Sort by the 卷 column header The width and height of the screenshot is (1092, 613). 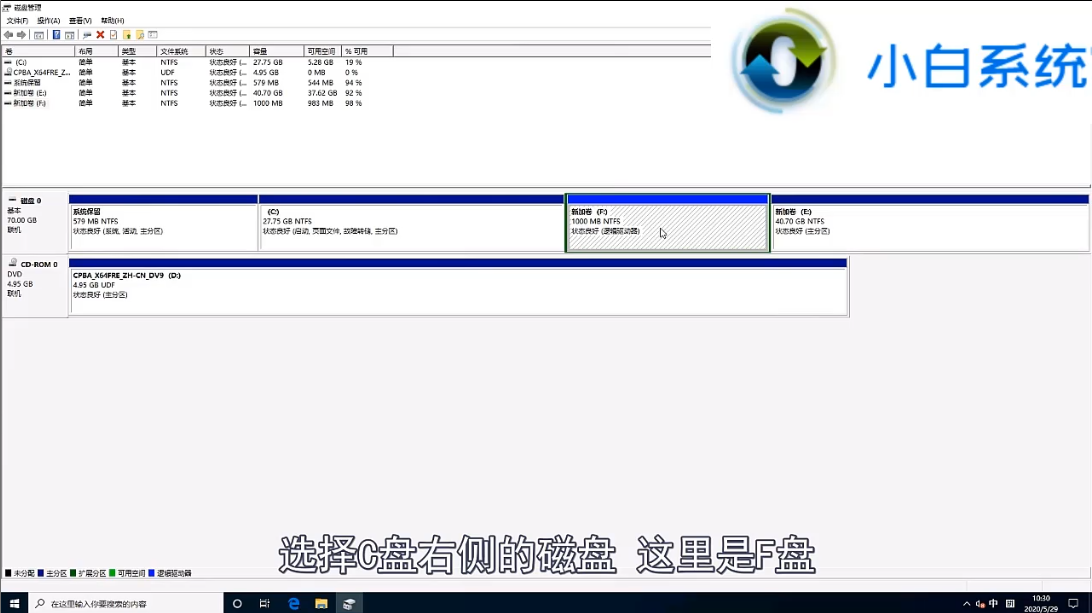click(38, 52)
